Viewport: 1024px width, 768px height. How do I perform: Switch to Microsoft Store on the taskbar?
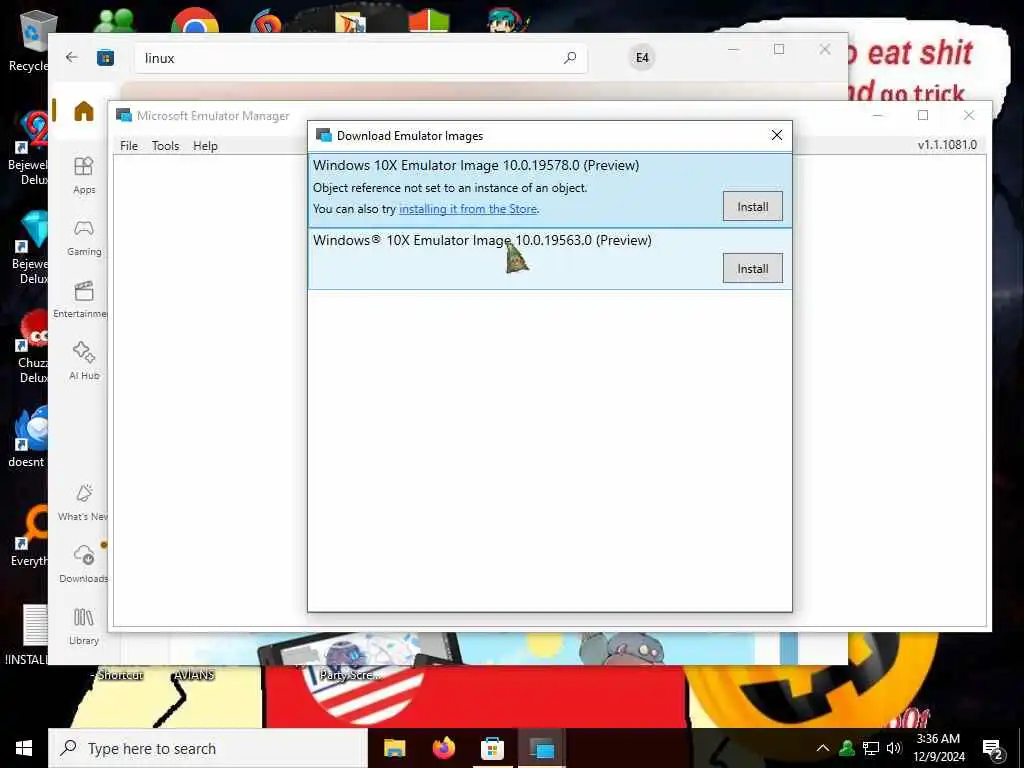(492, 748)
